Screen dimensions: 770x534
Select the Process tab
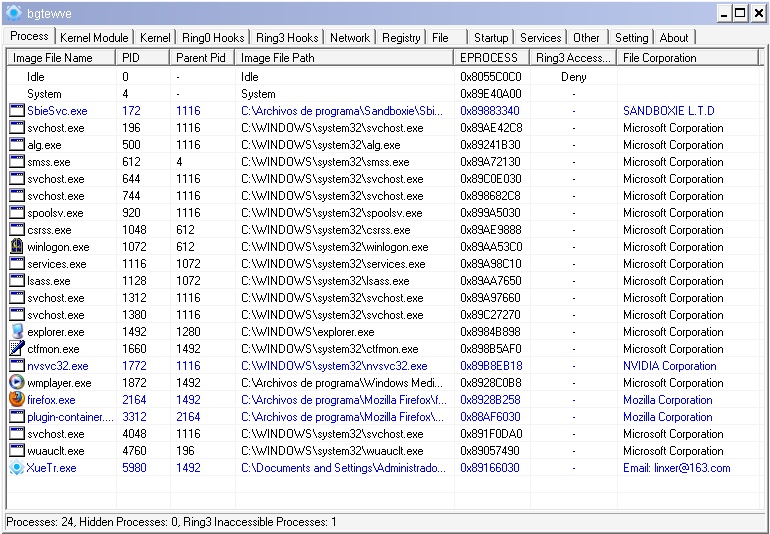29,36
